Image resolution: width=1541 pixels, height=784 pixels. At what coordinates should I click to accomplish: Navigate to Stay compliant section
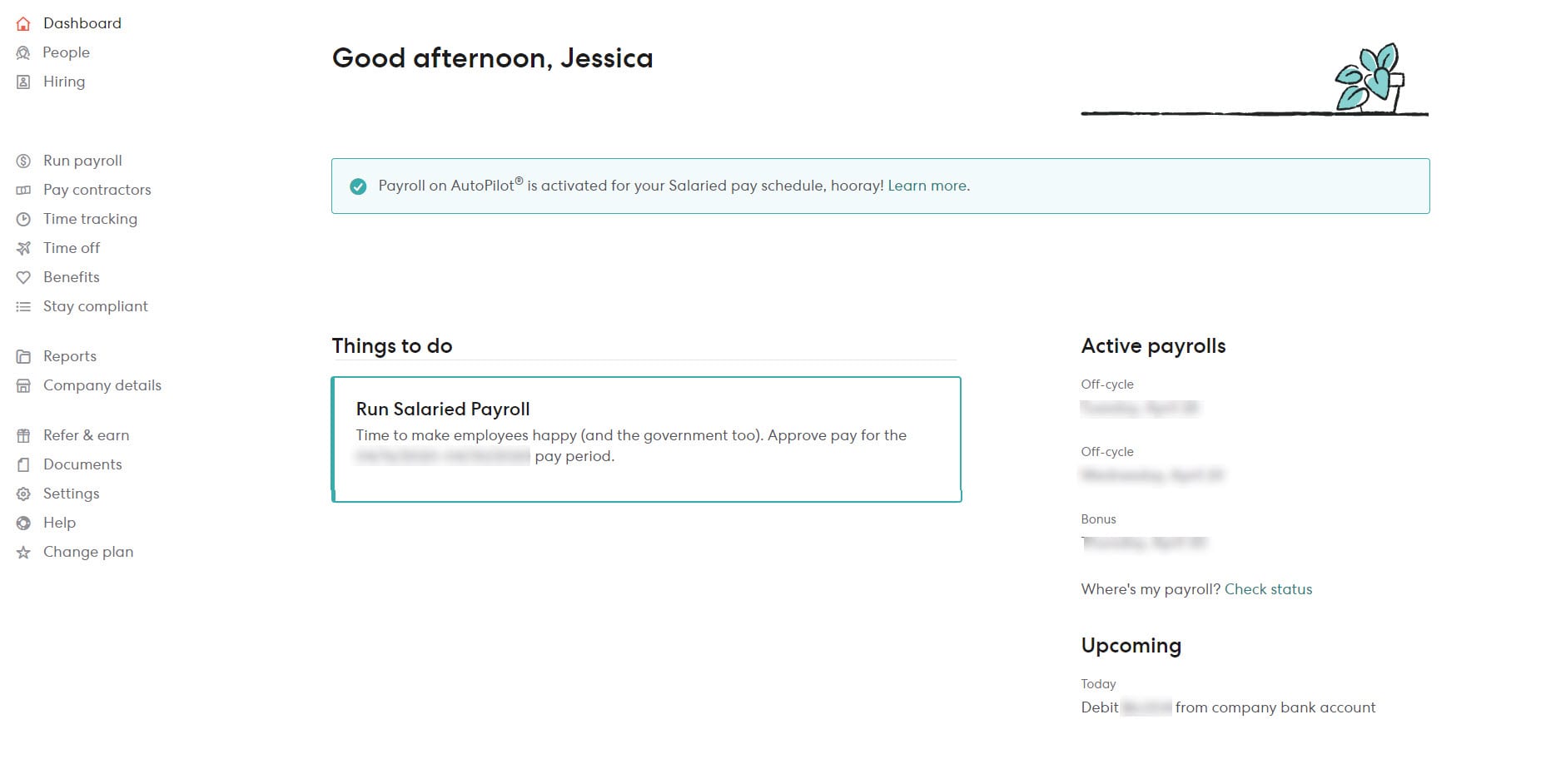[x=95, y=305]
